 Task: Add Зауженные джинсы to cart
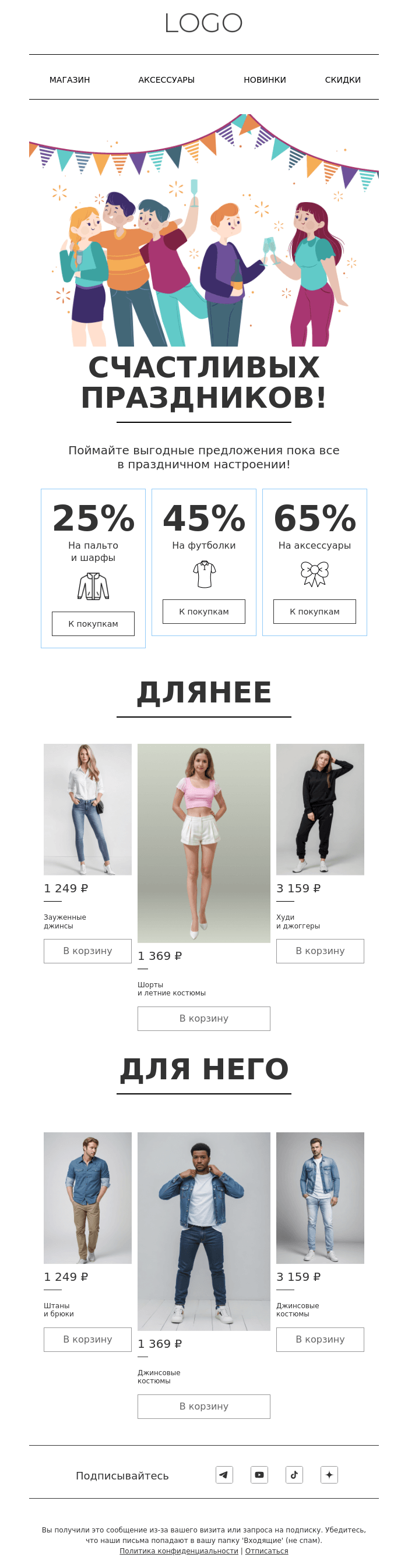click(x=87, y=951)
